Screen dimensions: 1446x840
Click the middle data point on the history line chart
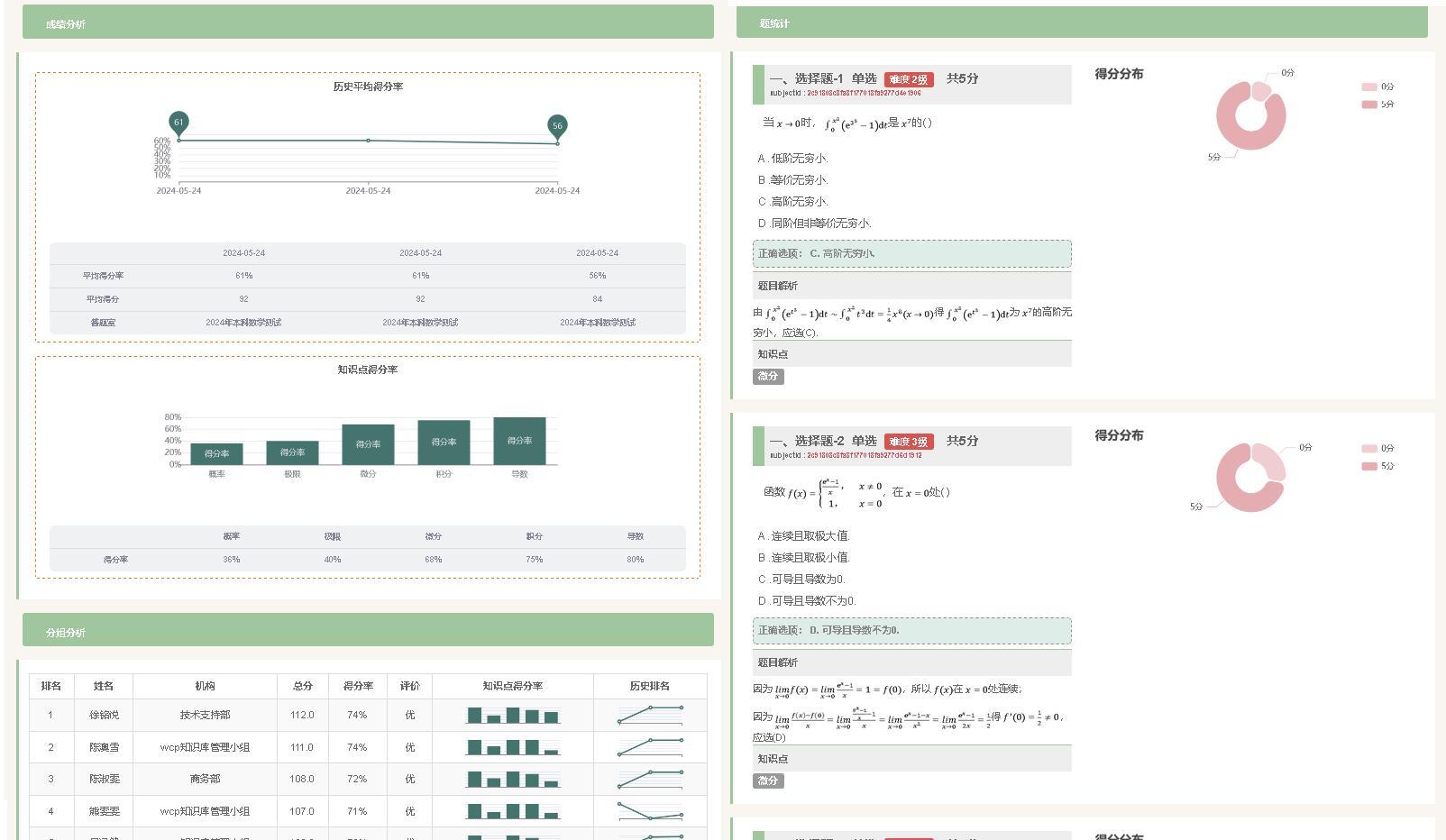(368, 141)
